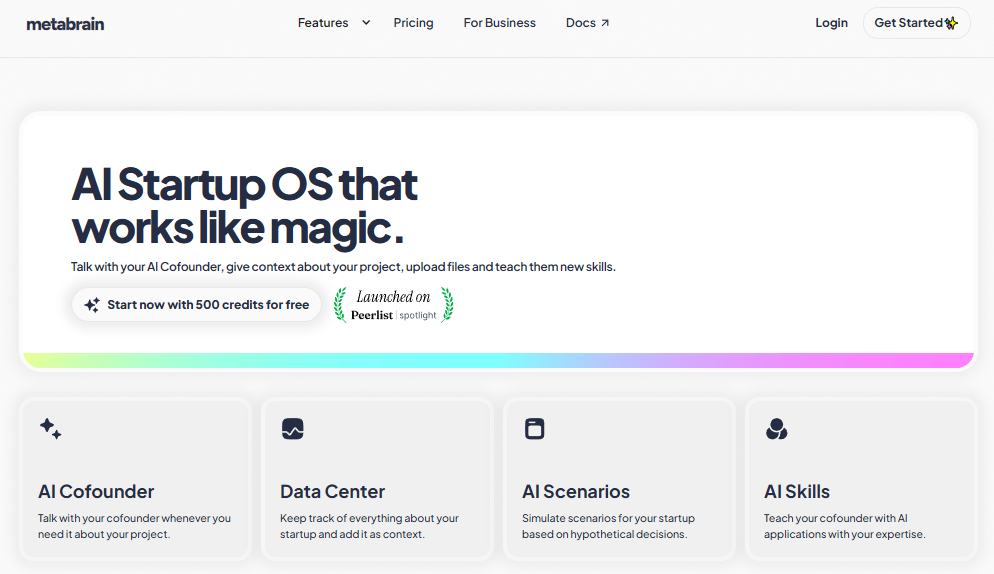Viewport: 994px width, 574px height.
Task: Click the AI Scenarios window icon
Action: tap(534, 429)
